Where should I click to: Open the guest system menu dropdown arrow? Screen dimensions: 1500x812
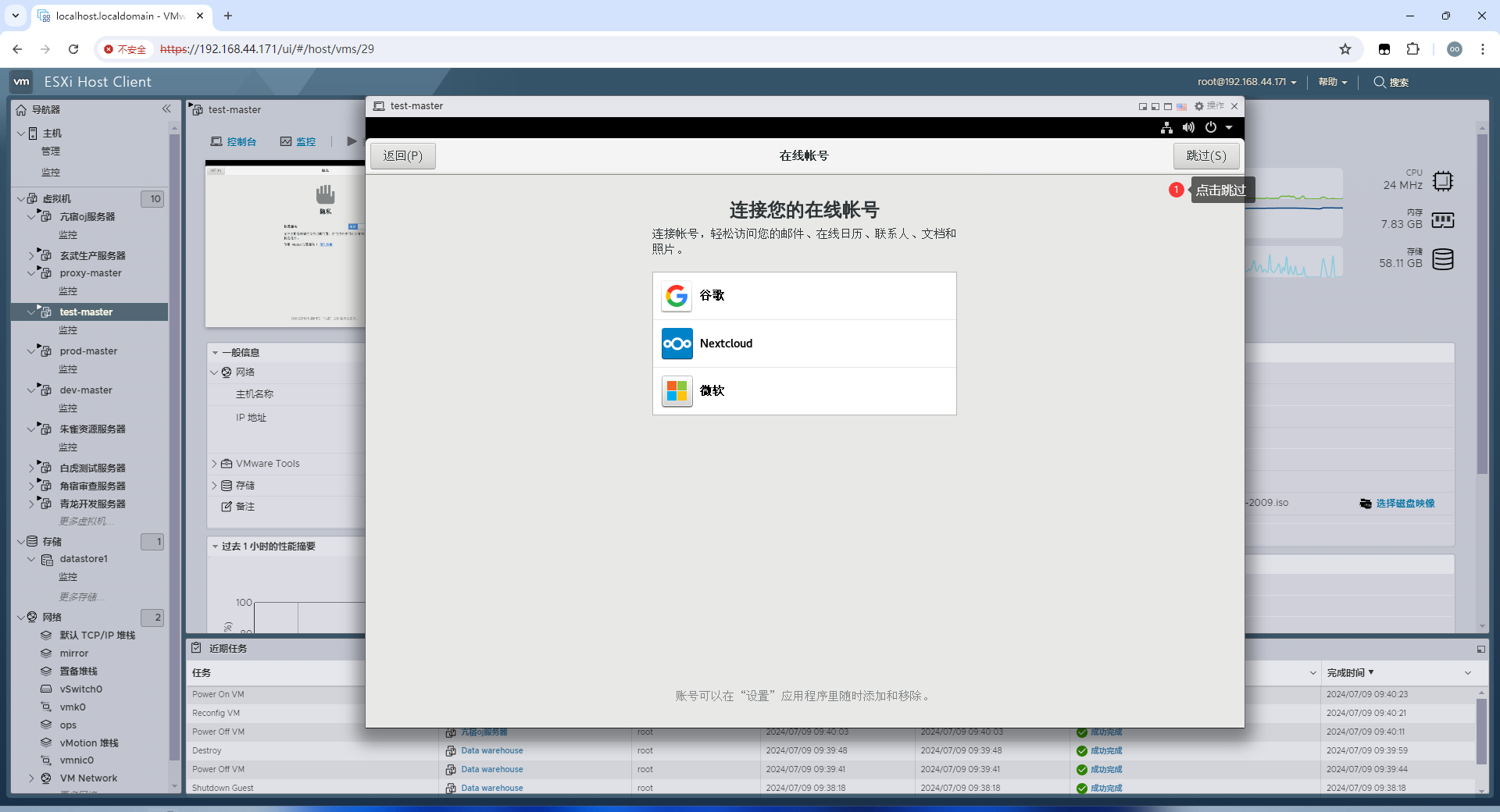click(x=1229, y=128)
